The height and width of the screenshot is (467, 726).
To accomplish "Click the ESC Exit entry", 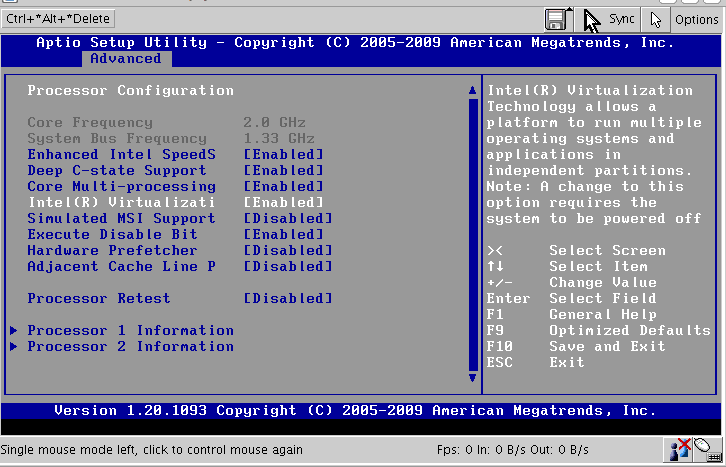I will click(x=535, y=362).
